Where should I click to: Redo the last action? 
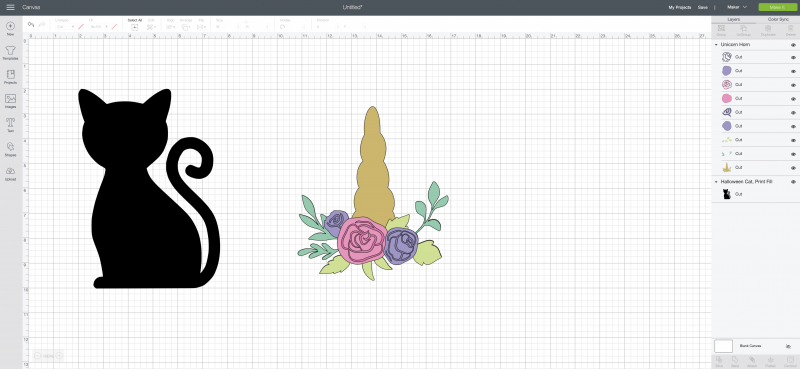pos(42,24)
